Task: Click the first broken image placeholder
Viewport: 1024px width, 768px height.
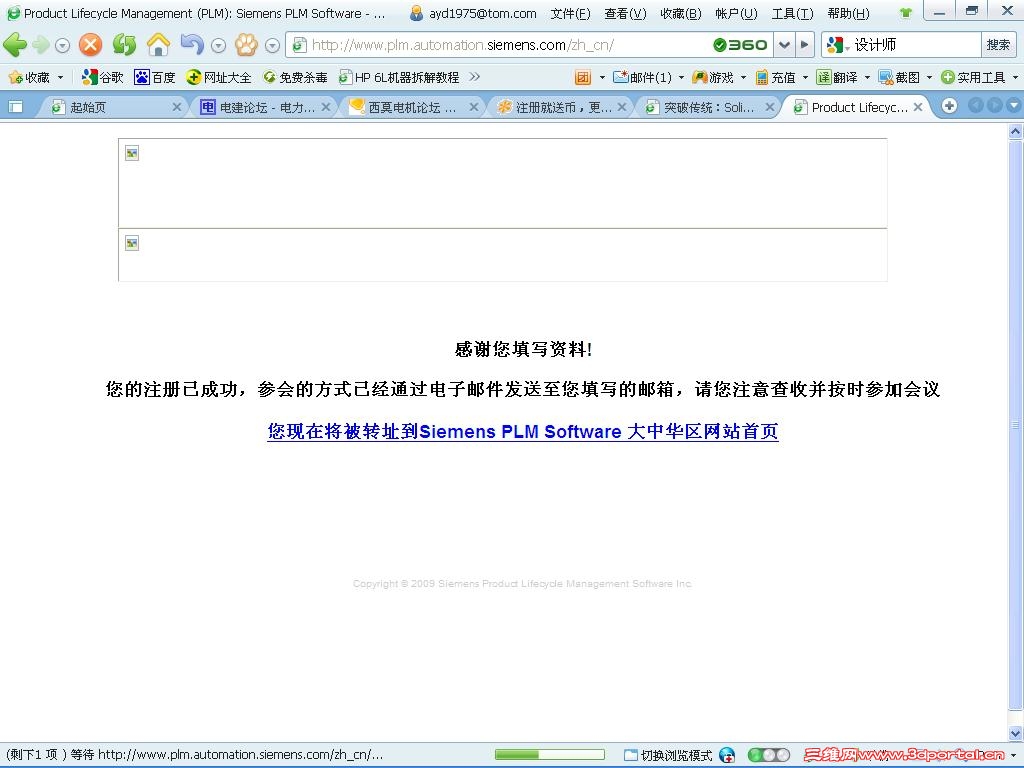Action: click(132, 153)
